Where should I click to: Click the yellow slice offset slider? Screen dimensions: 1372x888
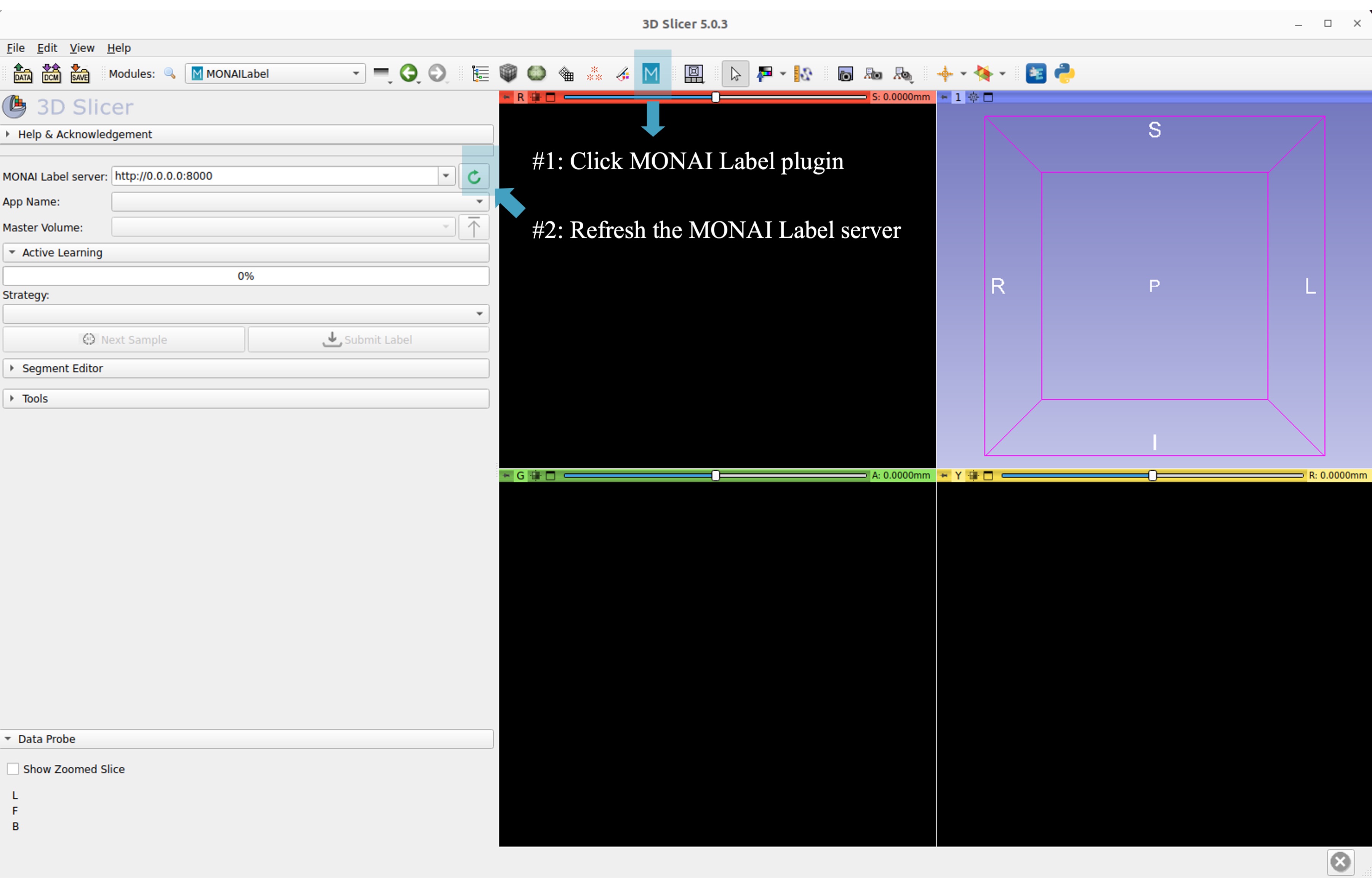[x=1153, y=476]
